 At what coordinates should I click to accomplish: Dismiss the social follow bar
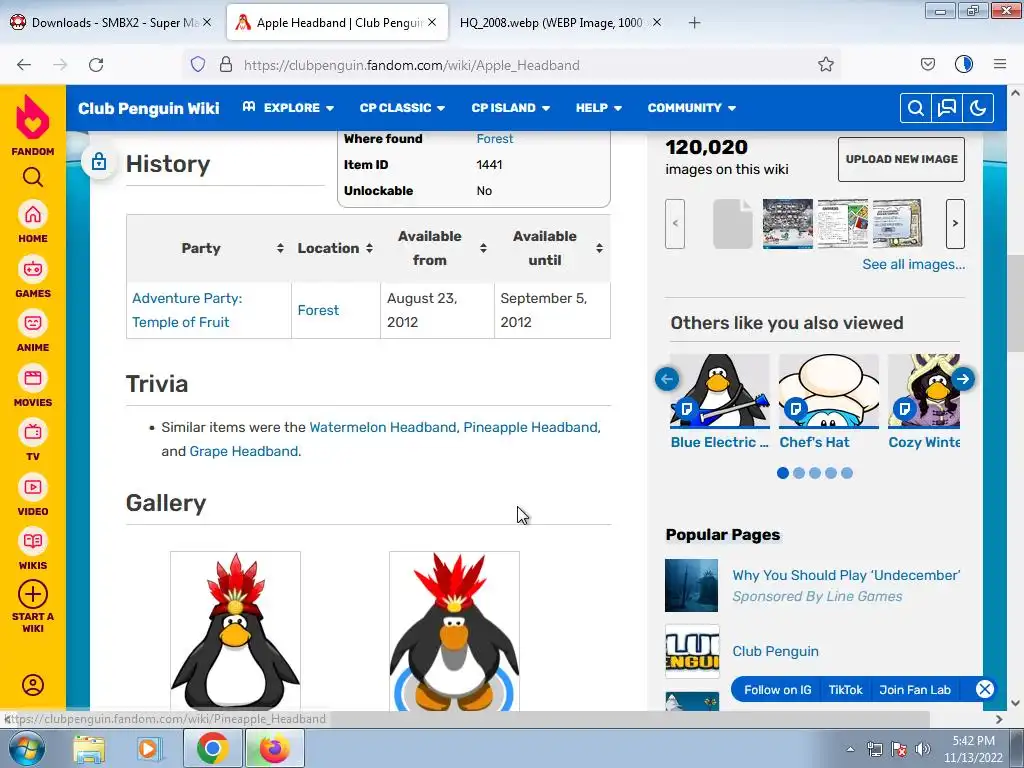(x=985, y=689)
